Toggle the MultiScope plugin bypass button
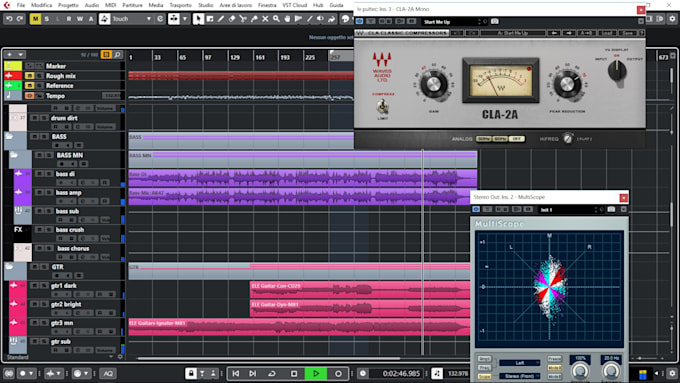Viewport: 680px width, 383px height. click(476, 210)
